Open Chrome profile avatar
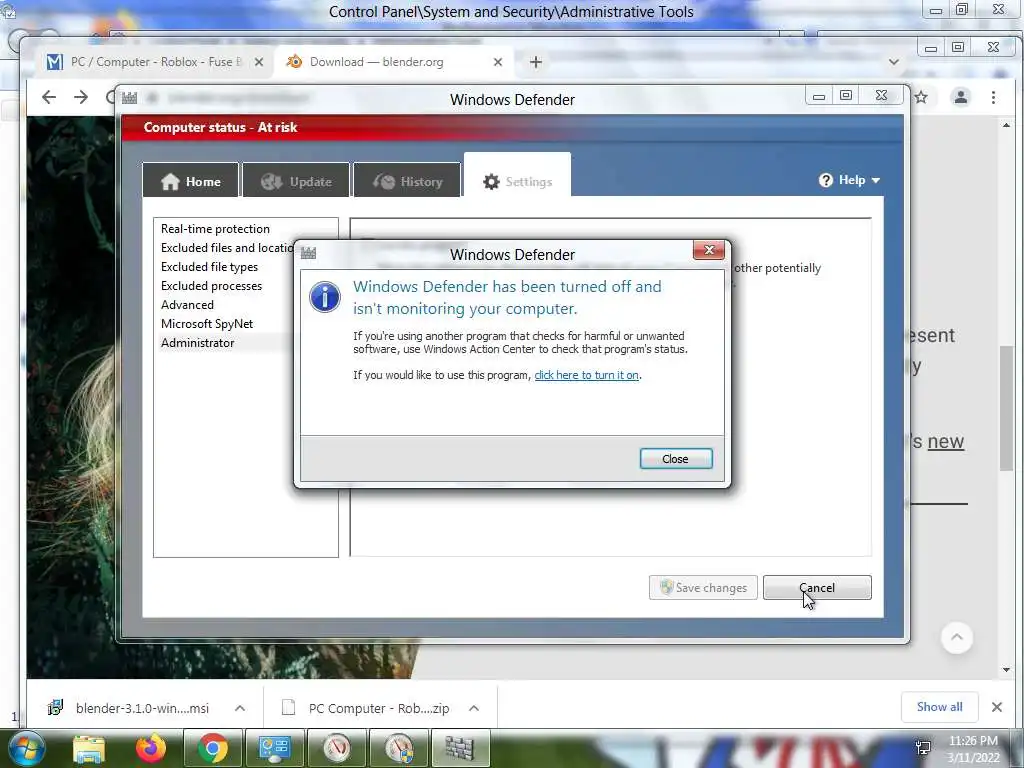 click(961, 97)
